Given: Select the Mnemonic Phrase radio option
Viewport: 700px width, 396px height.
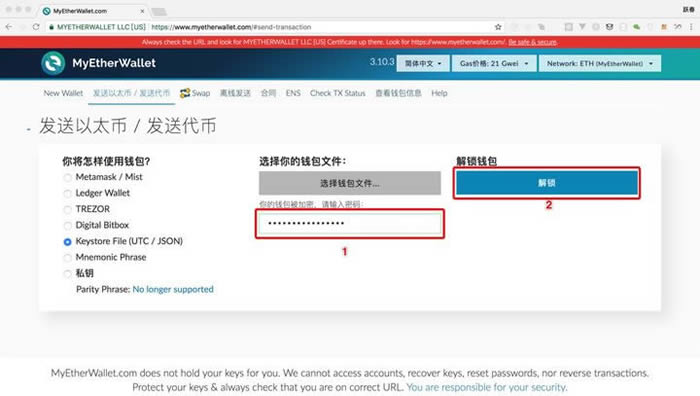Looking at the screenshot, I should 67,258.
